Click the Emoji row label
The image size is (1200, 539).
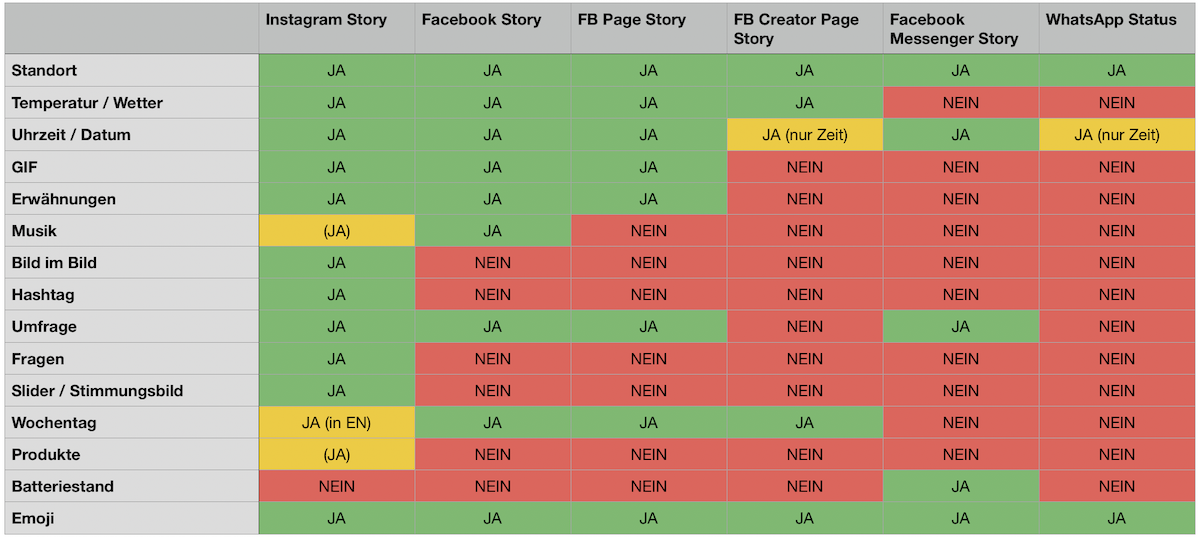pos(132,519)
